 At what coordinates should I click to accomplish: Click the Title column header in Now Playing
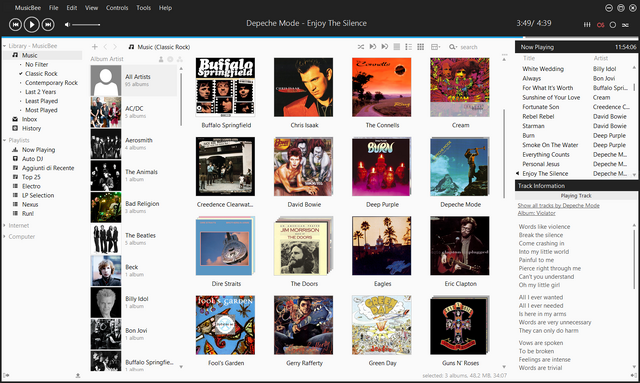tap(529, 58)
